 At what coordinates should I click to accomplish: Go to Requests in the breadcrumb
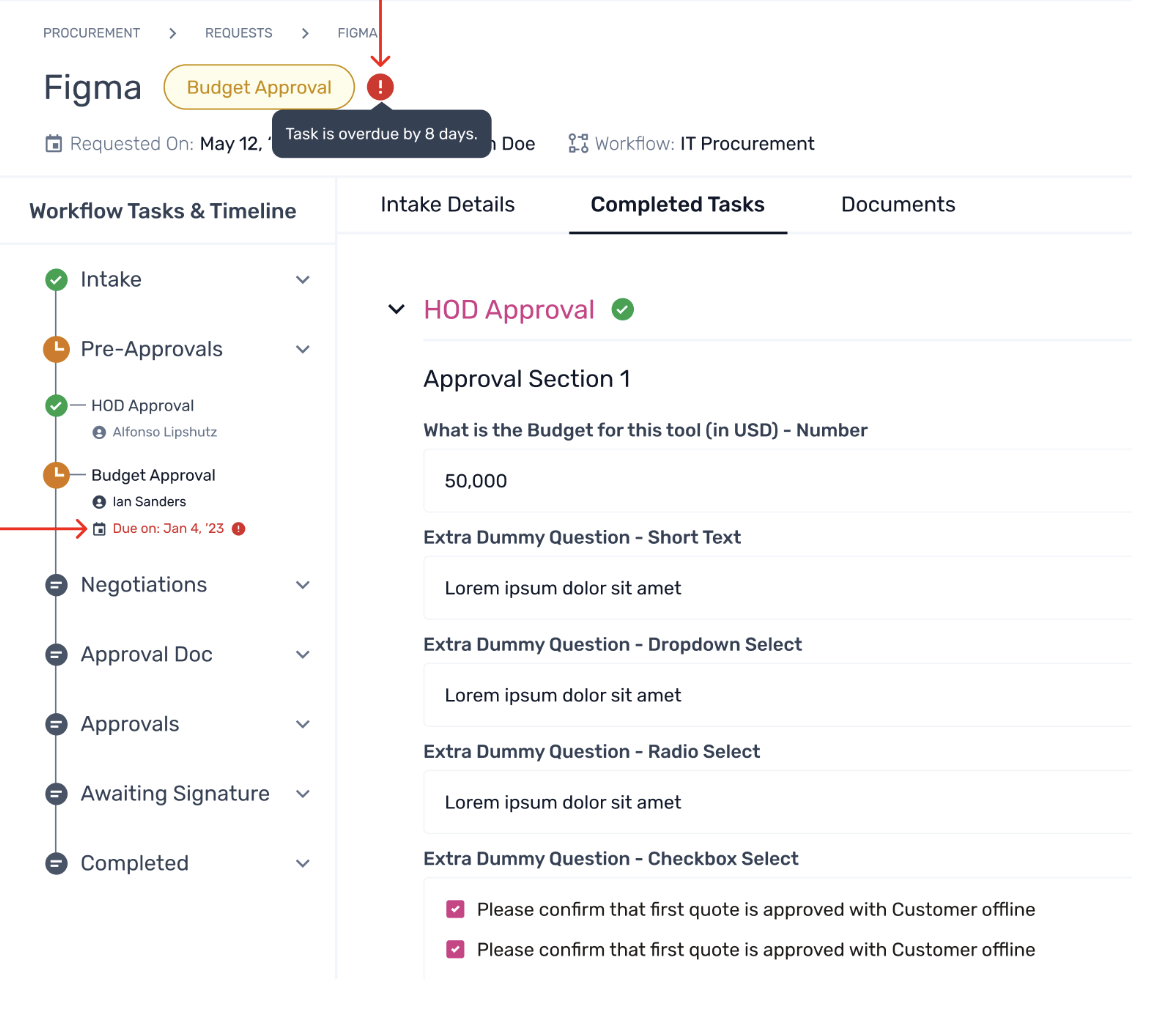pyautogui.click(x=238, y=33)
